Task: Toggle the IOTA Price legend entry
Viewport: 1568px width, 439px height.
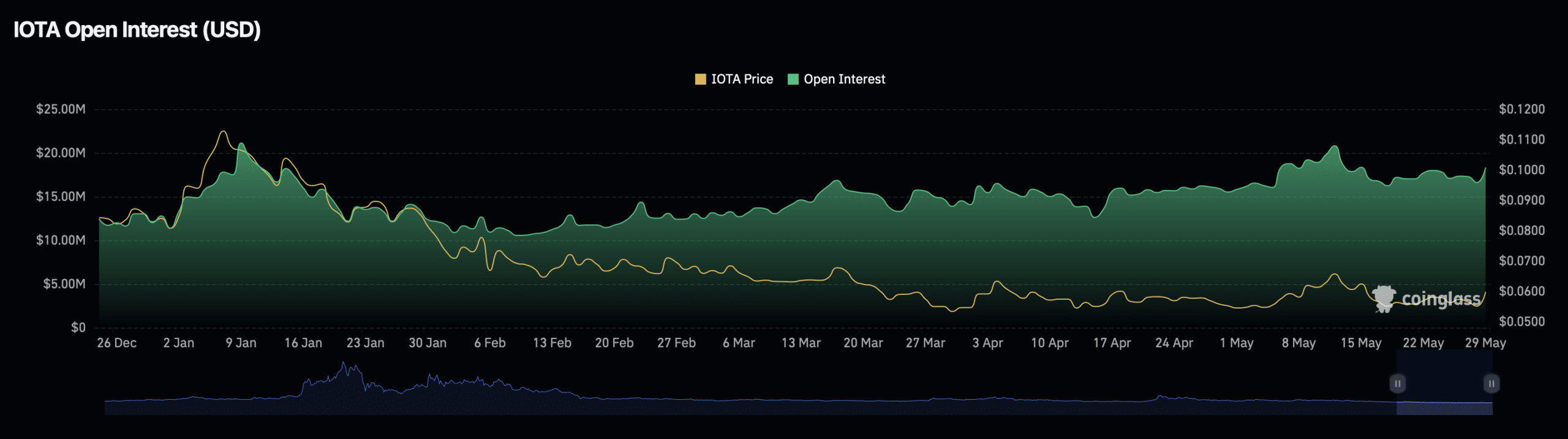Action: coord(734,79)
